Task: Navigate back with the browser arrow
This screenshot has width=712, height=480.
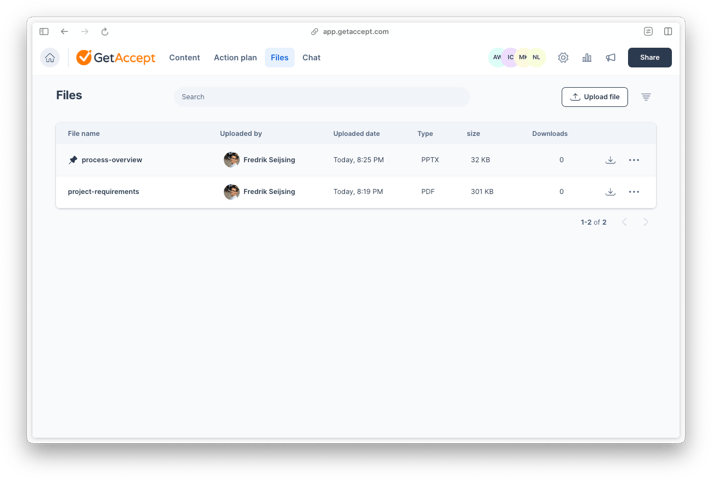Action: click(x=64, y=31)
